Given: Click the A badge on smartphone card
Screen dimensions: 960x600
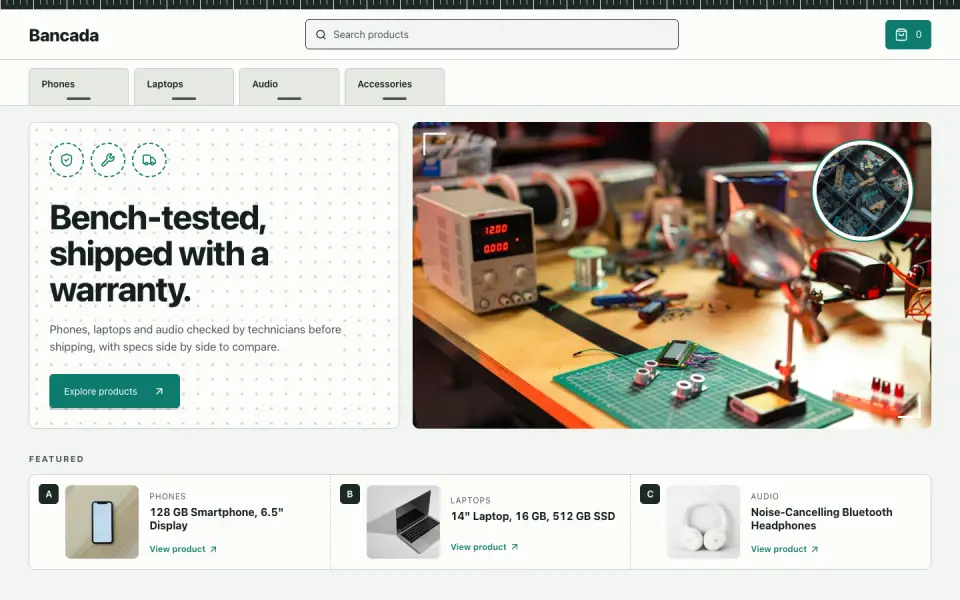Looking at the screenshot, I should (48, 494).
